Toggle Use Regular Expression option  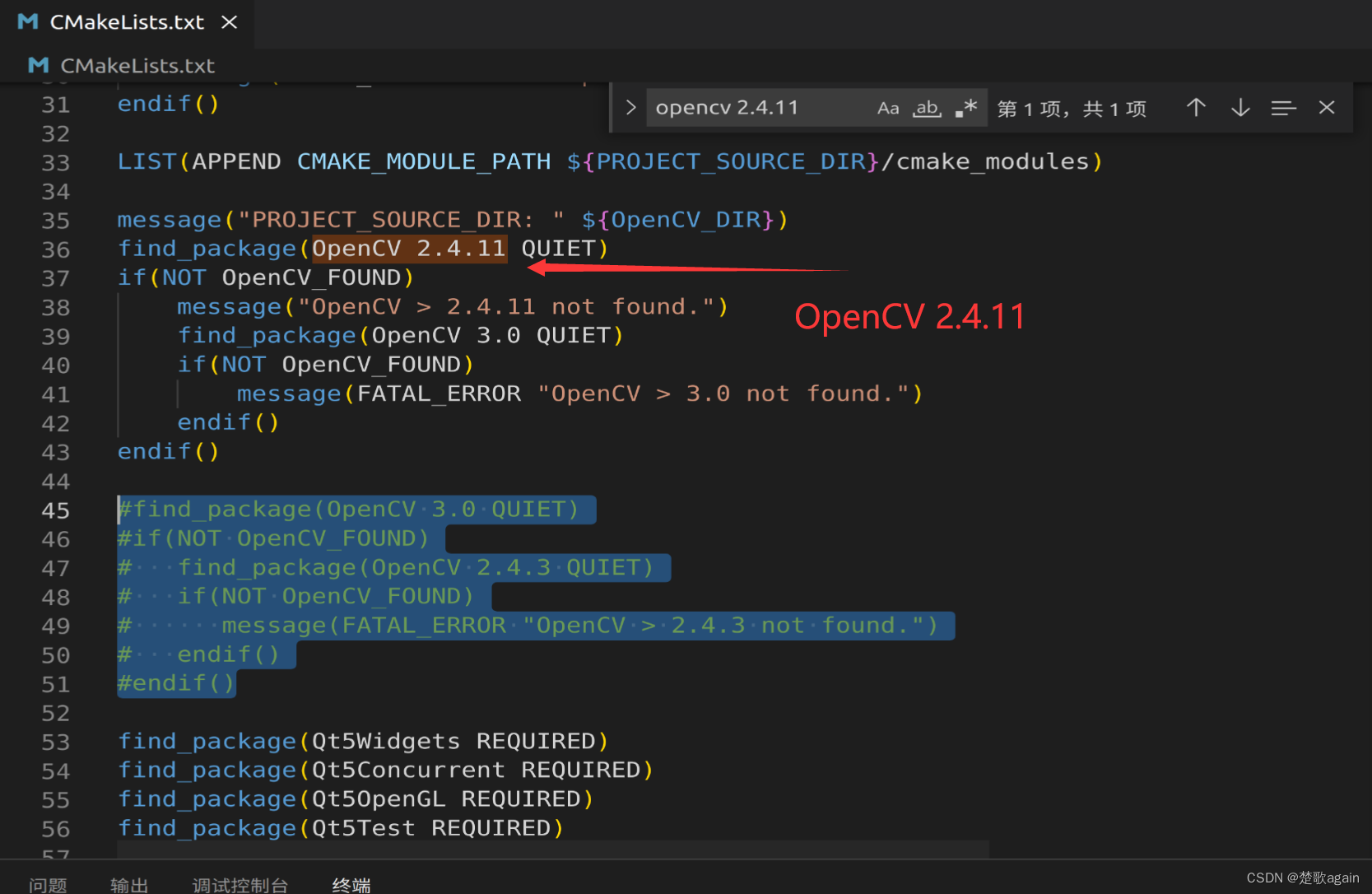tap(966, 108)
